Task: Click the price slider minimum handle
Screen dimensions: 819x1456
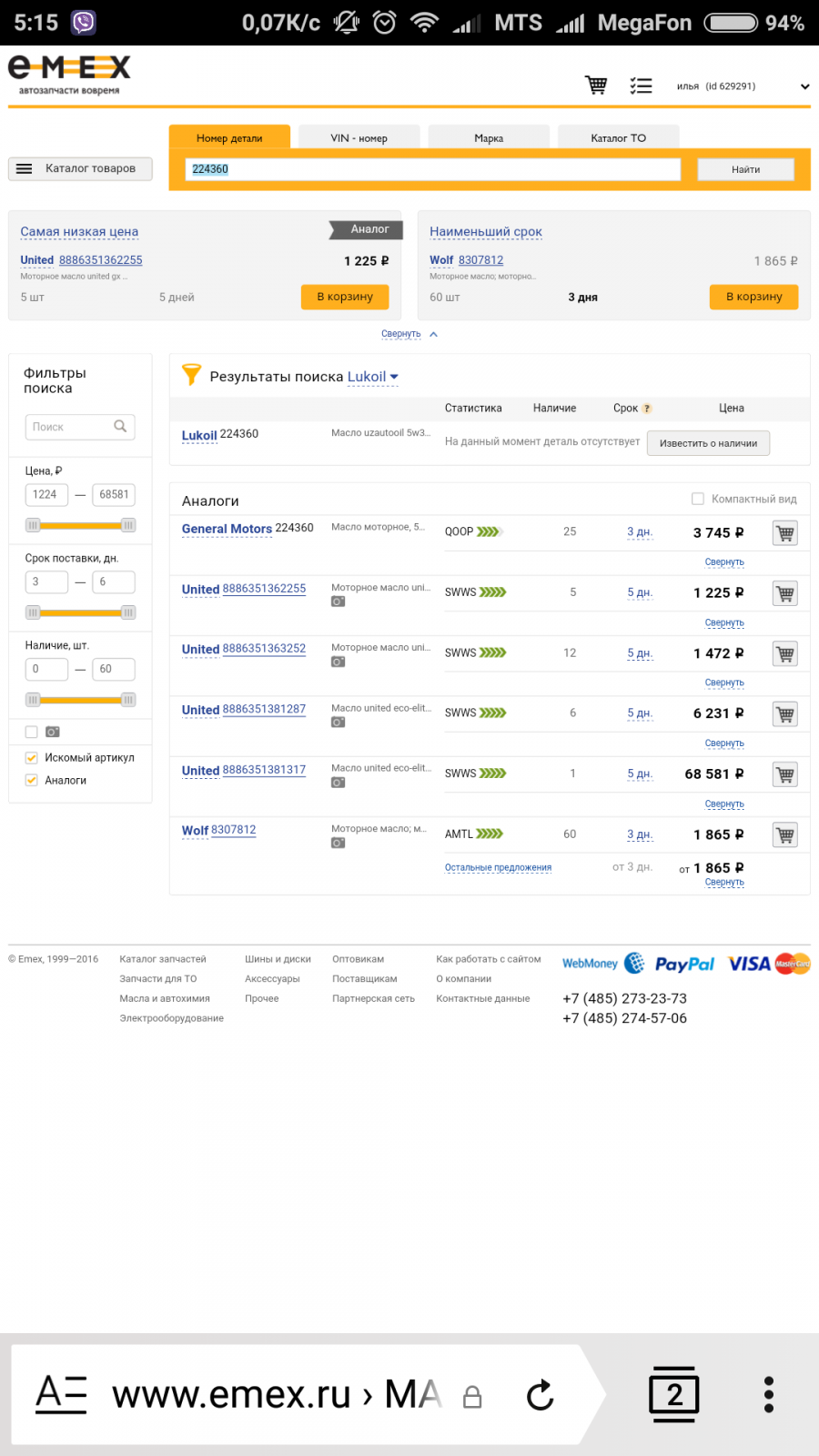Action: pyautogui.click(x=33, y=525)
